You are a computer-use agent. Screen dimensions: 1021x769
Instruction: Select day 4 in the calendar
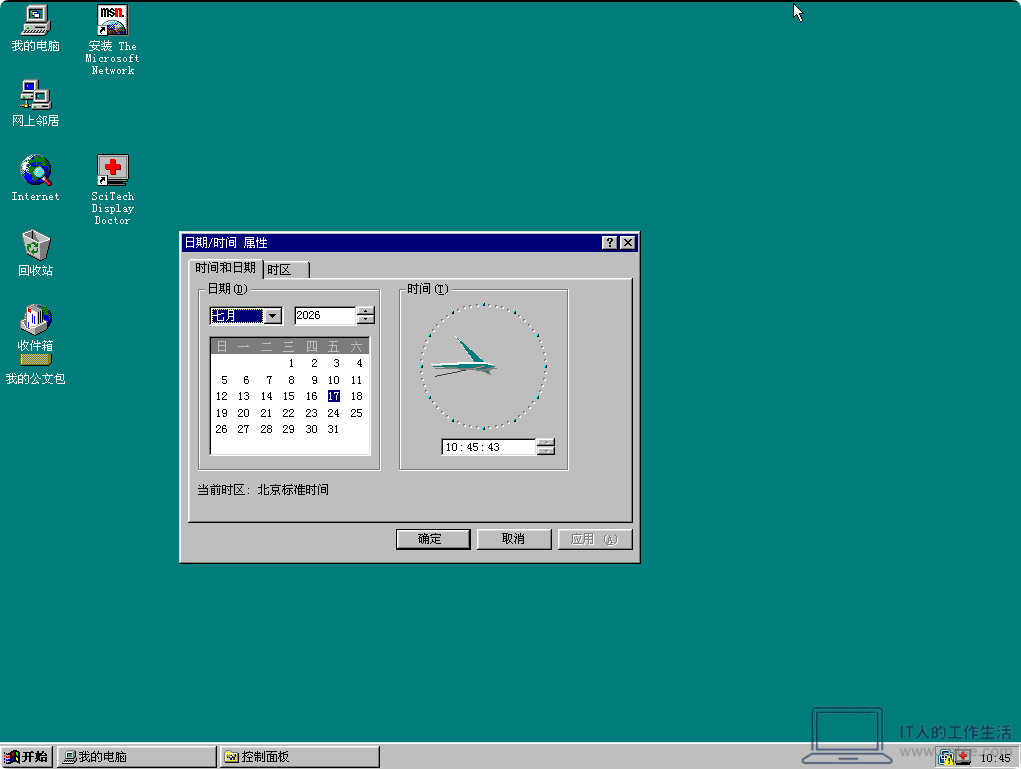(x=359, y=363)
